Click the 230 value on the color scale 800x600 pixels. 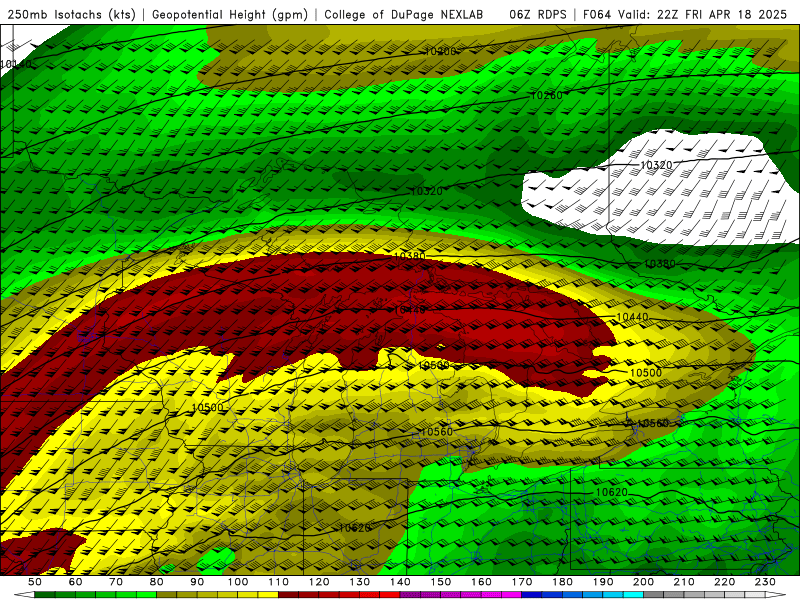(x=765, y=582)
